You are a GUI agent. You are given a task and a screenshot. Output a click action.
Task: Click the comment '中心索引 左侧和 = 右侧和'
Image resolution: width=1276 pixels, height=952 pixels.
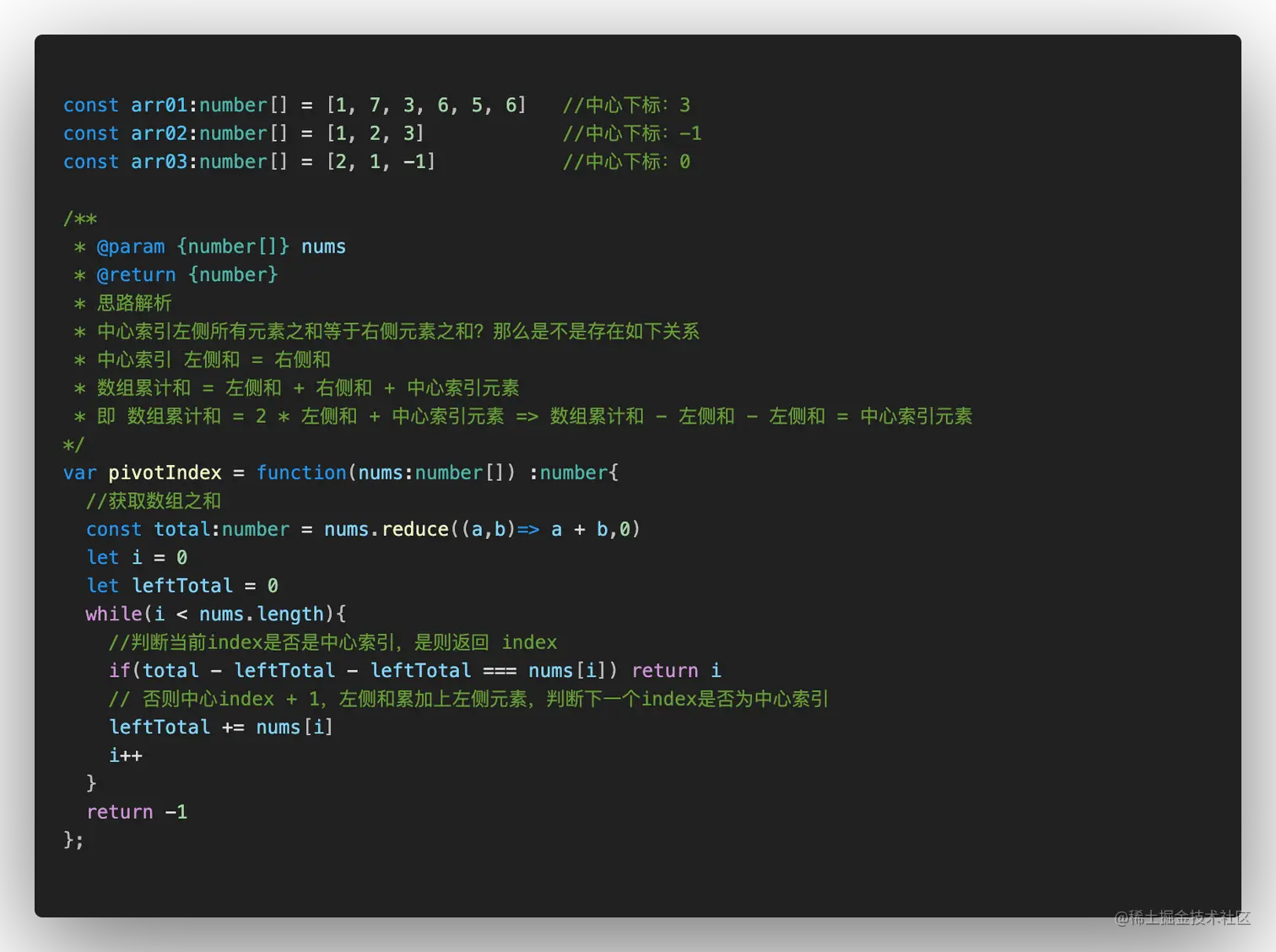coord(203,360)
